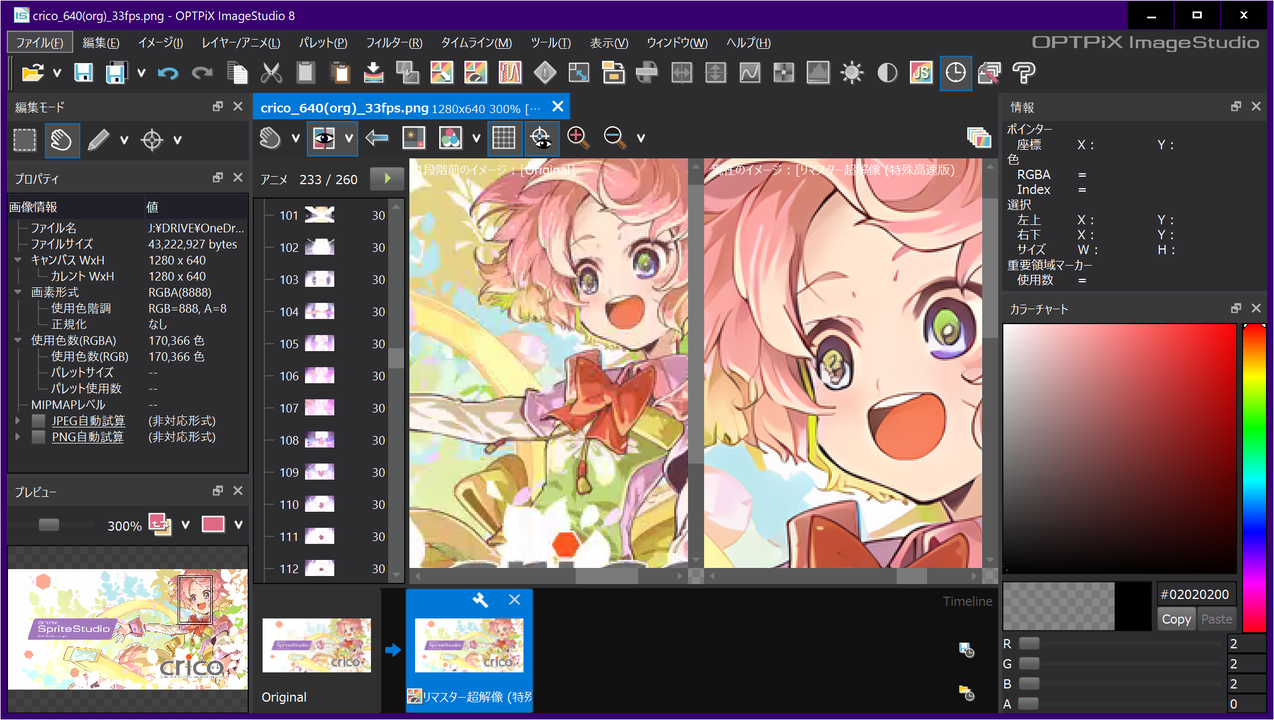Click the zoom in magnifier
This screenshot has height=720, width=1274.
(578, 137)
